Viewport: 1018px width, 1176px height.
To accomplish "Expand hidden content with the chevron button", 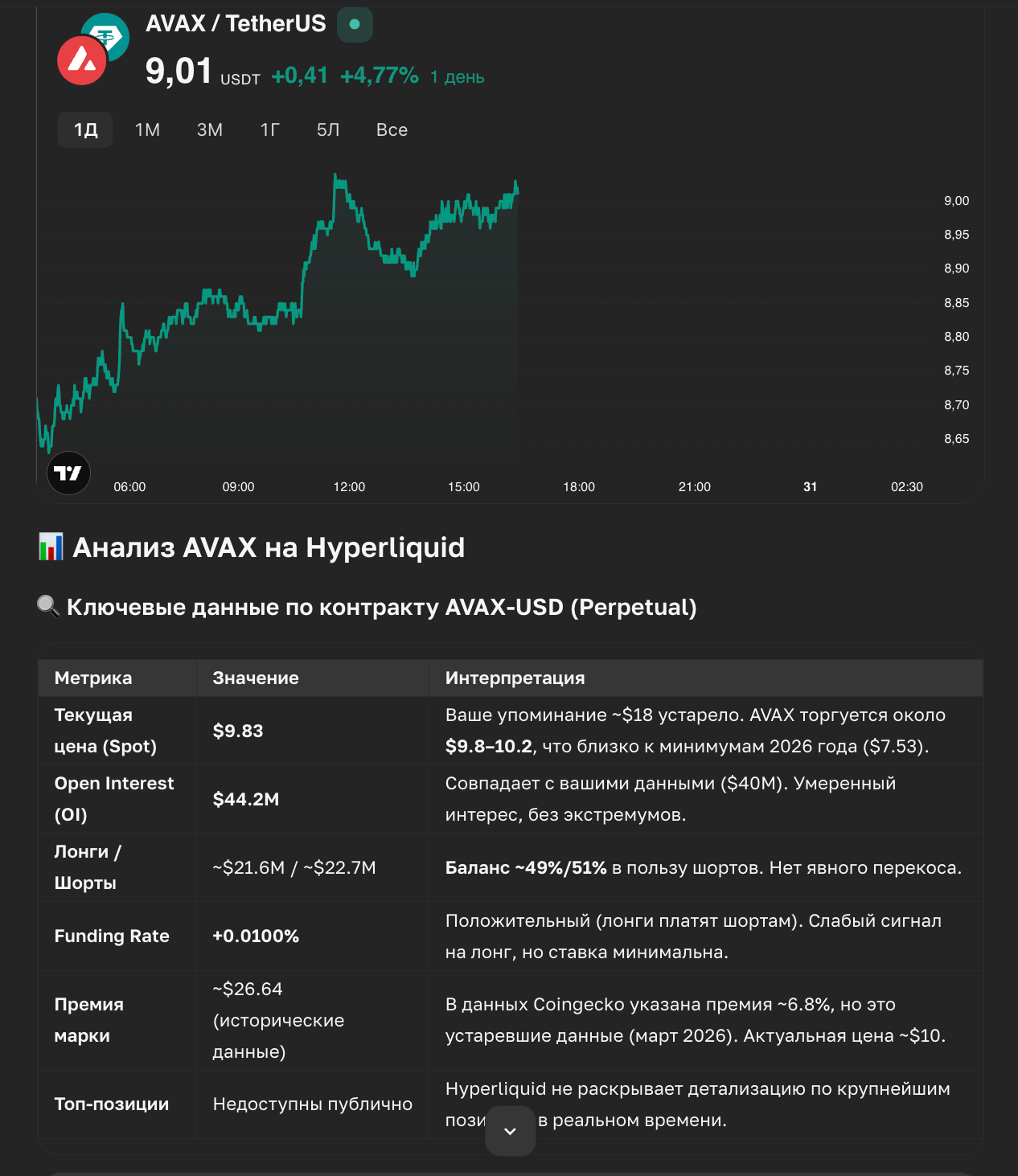I will [510, 1131].
